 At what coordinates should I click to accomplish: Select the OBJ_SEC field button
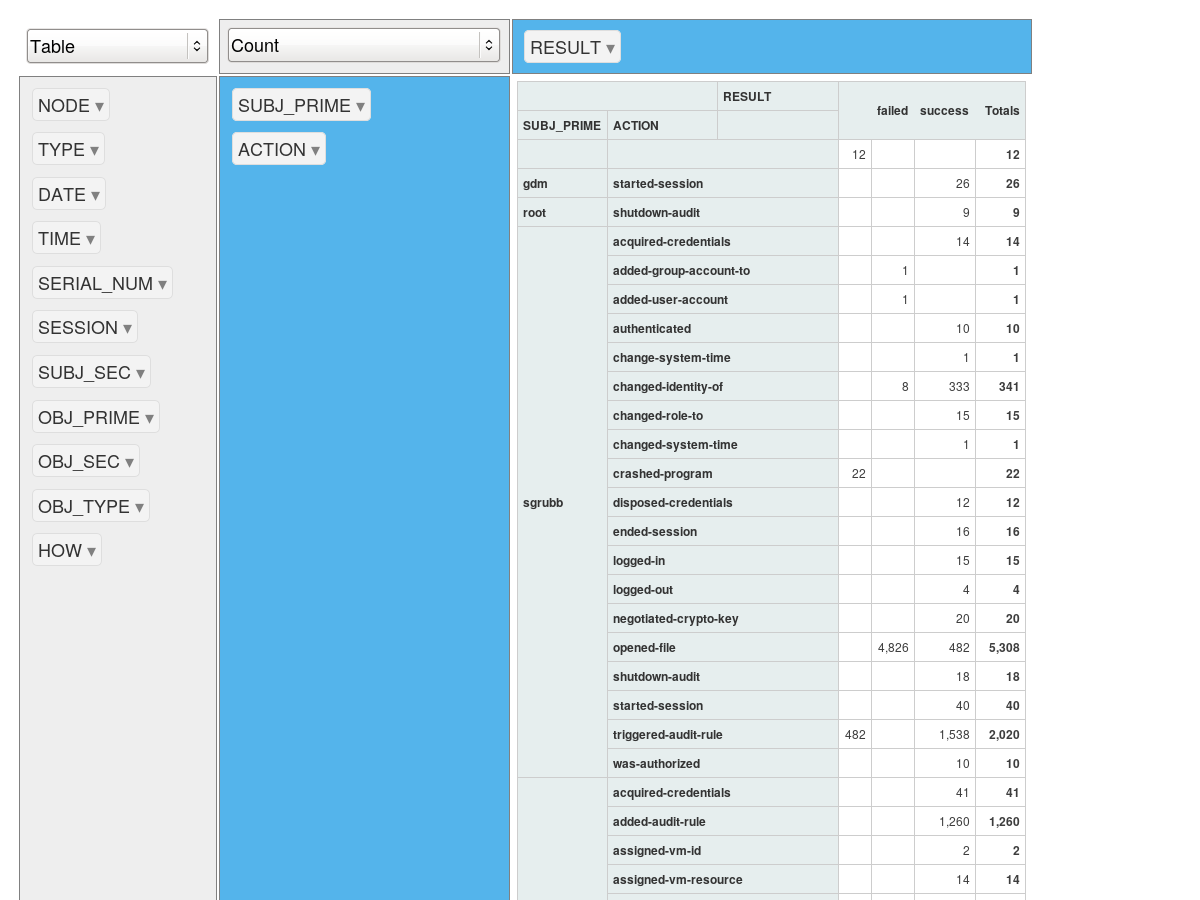[x=86, y=461]
